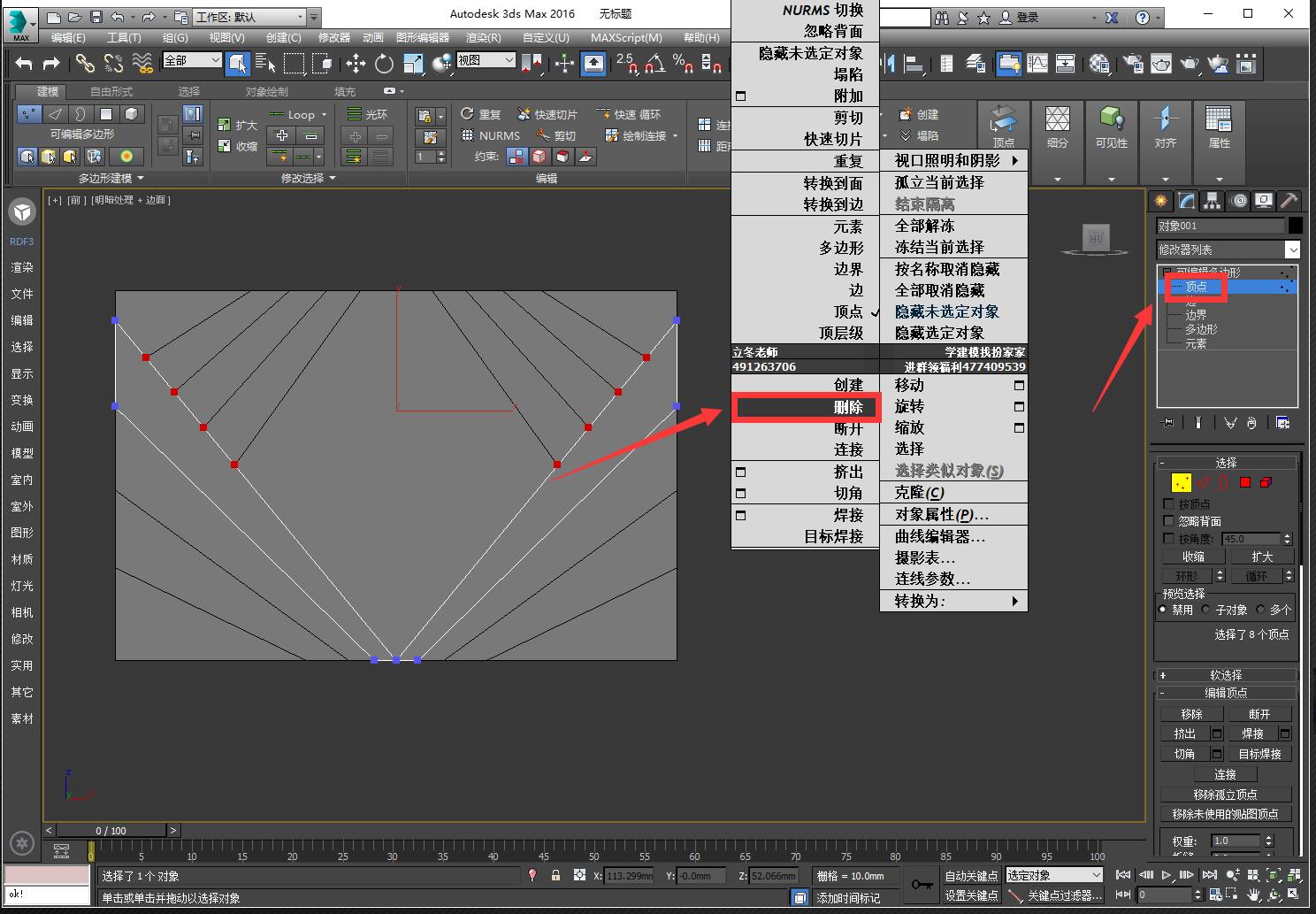Click the 连接 button in 编辑顶点

pos(1225,774)
